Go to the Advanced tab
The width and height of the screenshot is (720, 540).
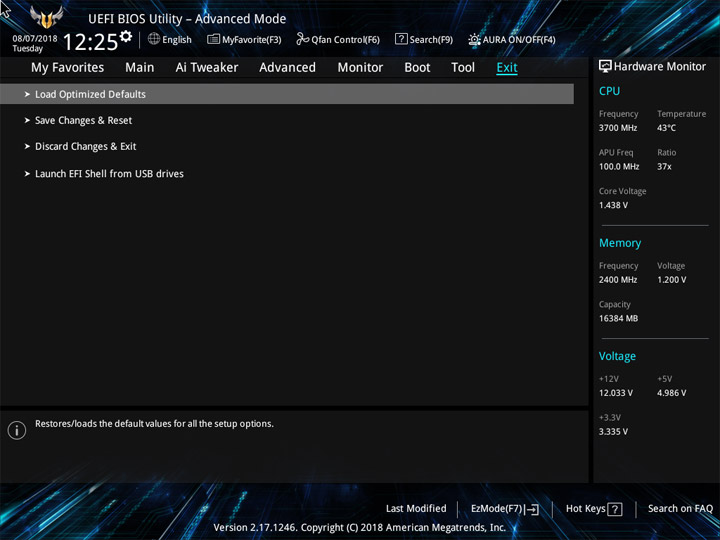[x=287, y=68]
